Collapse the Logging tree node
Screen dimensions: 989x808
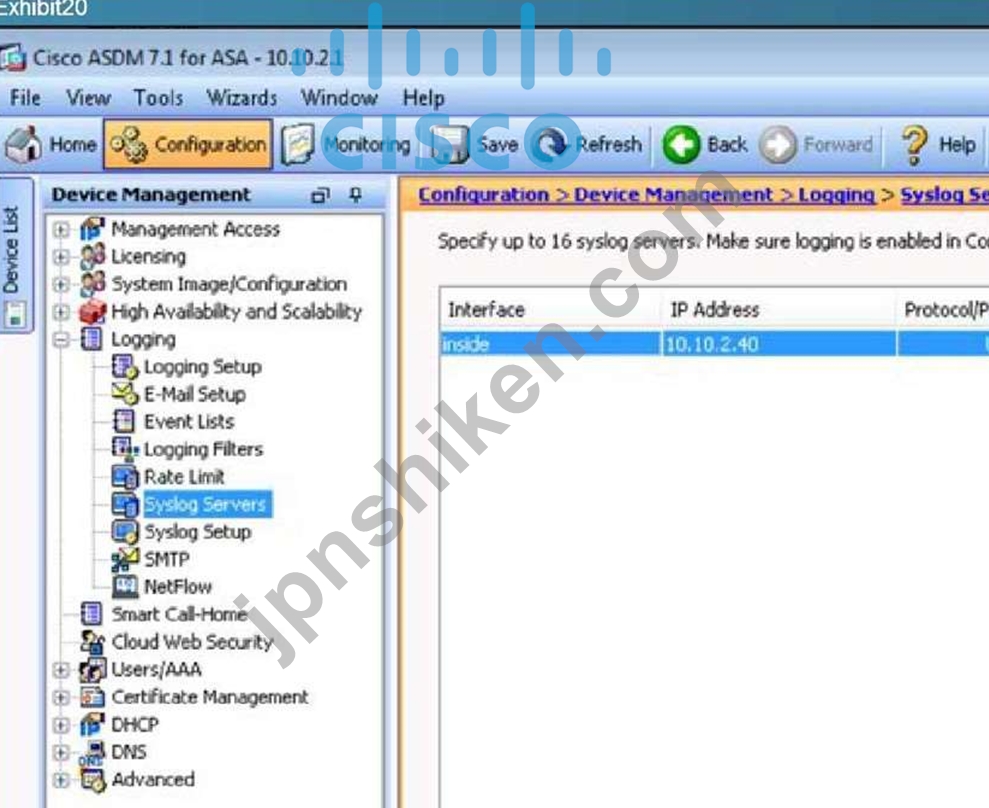click(61, 340)
